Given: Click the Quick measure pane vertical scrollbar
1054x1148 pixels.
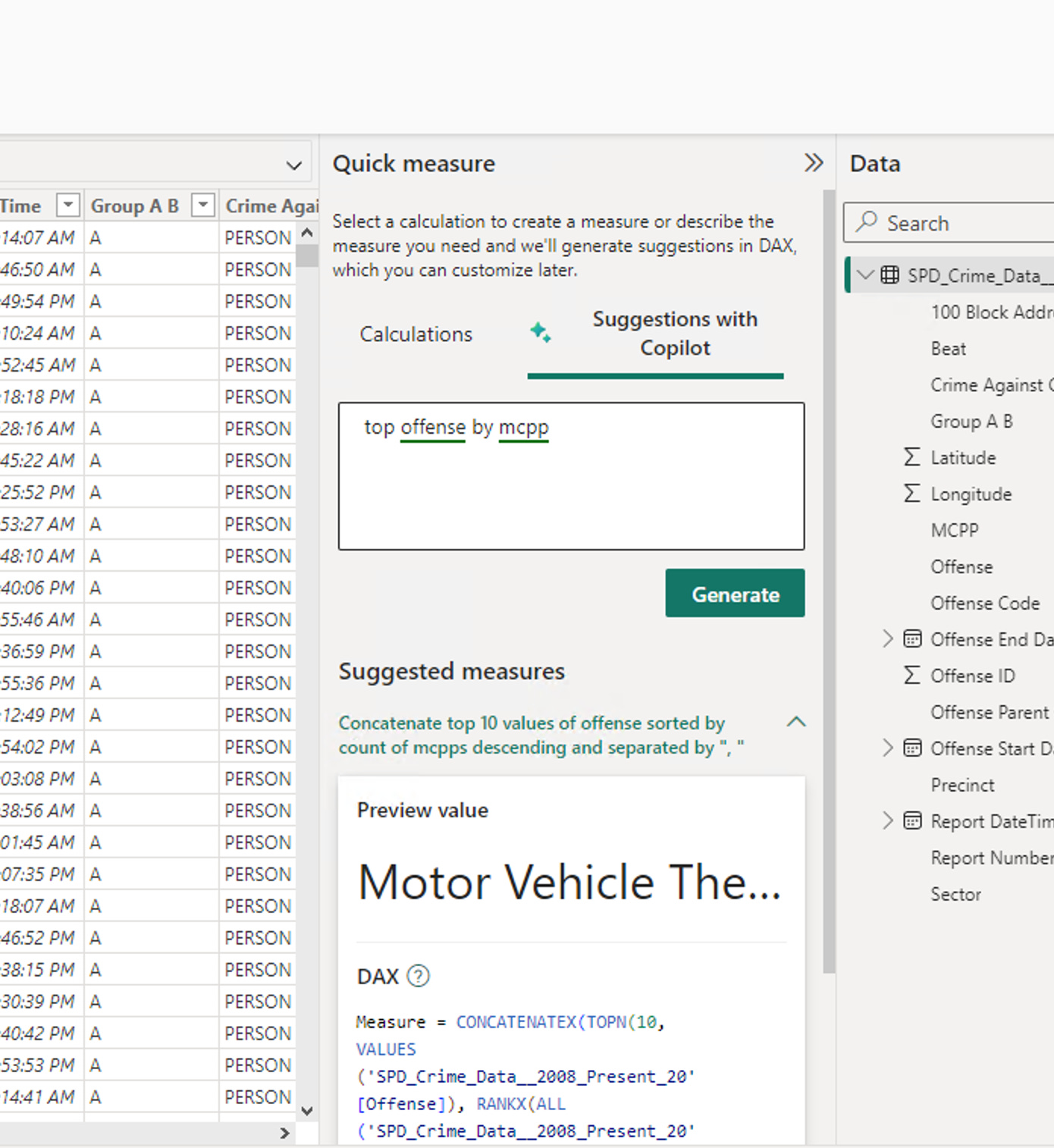Looking at the screenshot, I should [x=829, y=576].
